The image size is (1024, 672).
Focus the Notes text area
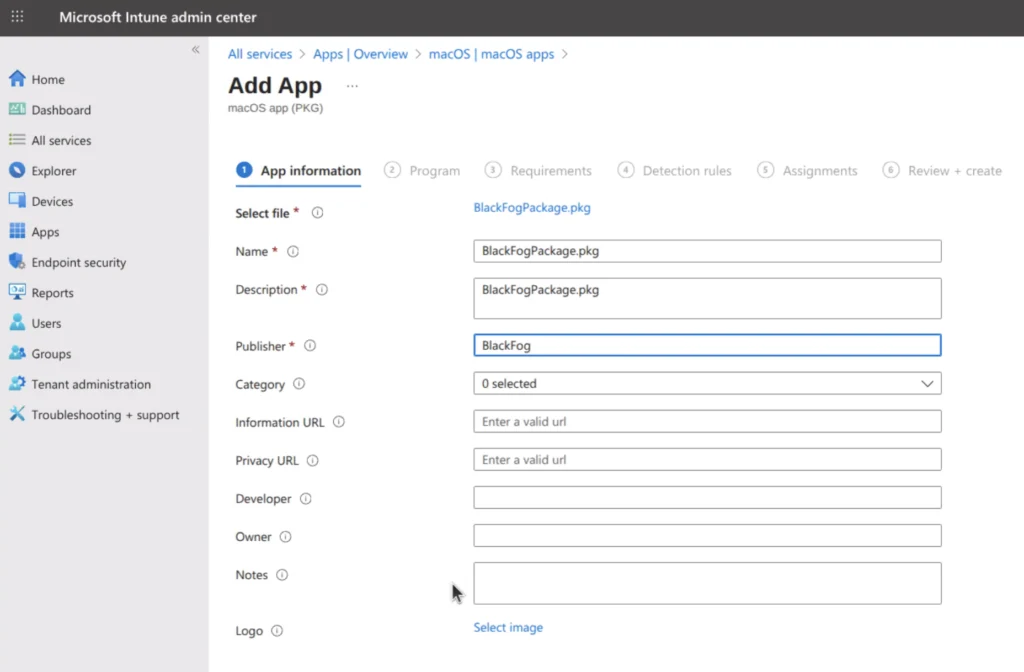[707, 583]
